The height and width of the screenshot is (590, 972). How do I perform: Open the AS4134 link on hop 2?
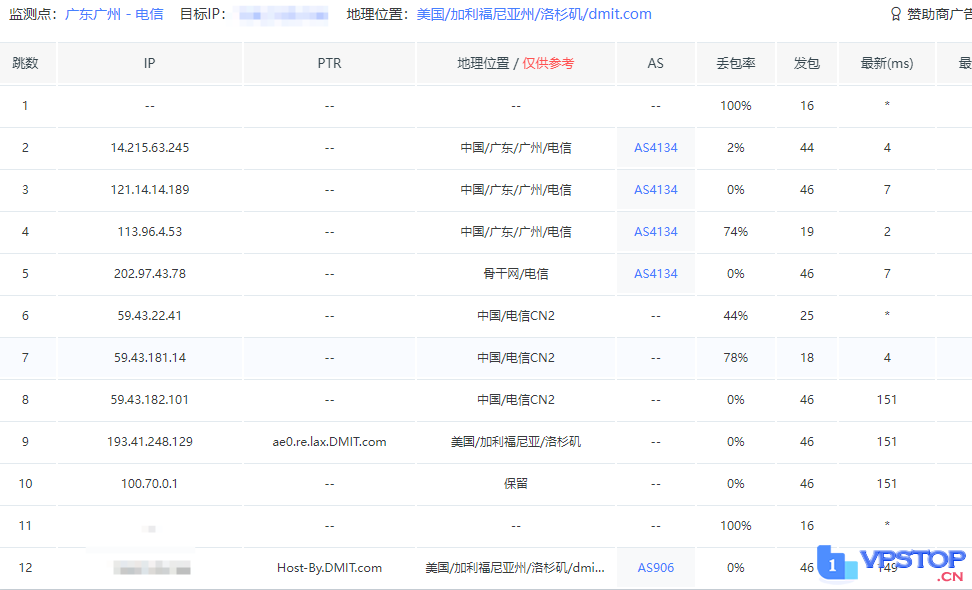[x=655, y=147]
